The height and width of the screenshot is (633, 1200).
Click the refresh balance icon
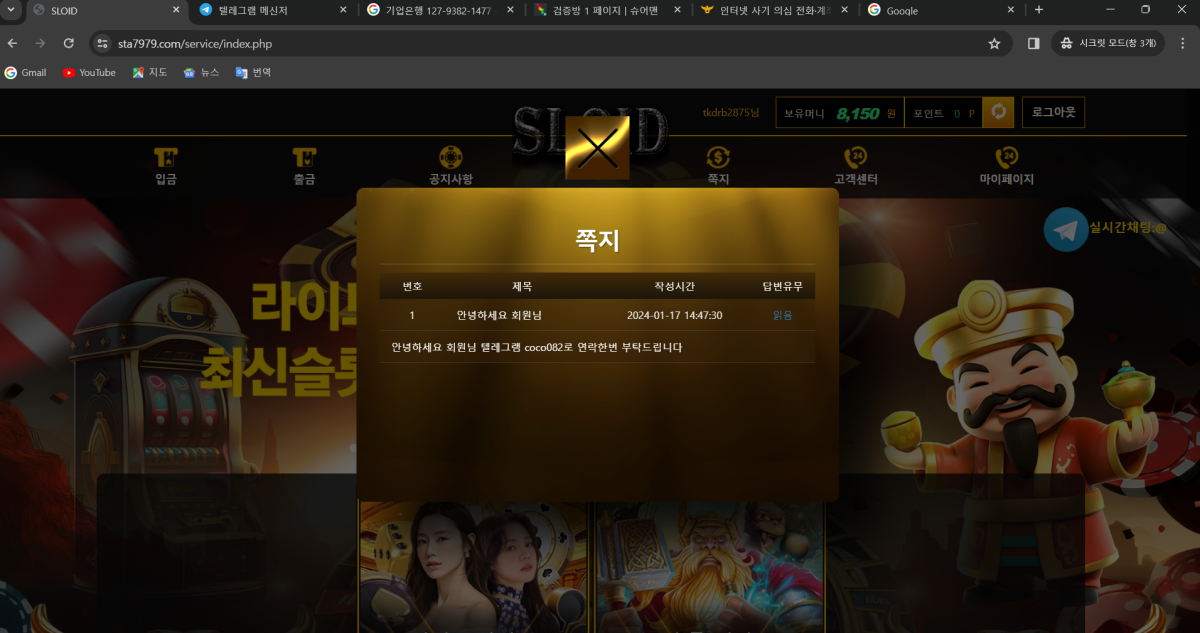click(998, 113)
